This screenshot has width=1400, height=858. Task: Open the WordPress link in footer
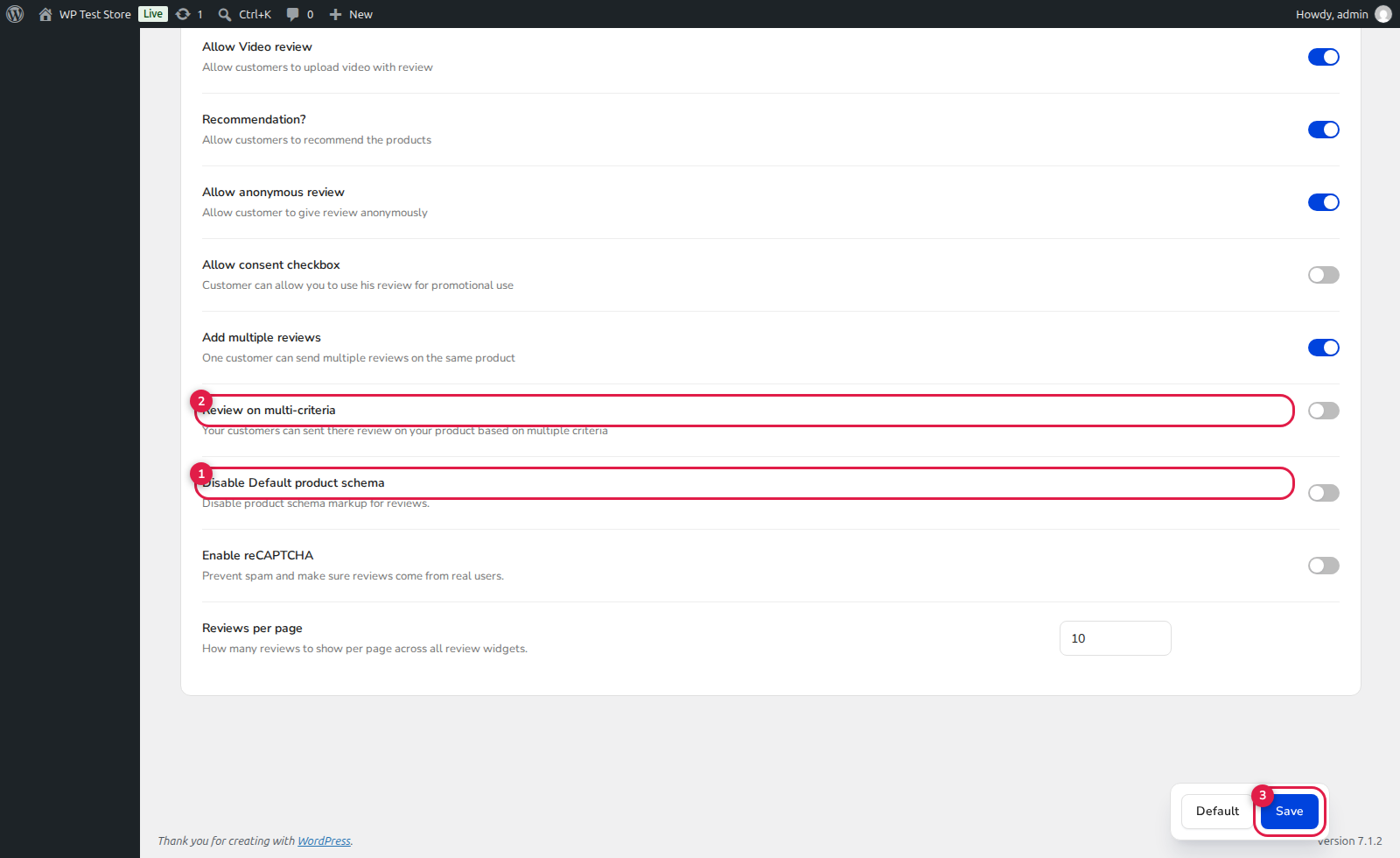click(x=324, y=841)
